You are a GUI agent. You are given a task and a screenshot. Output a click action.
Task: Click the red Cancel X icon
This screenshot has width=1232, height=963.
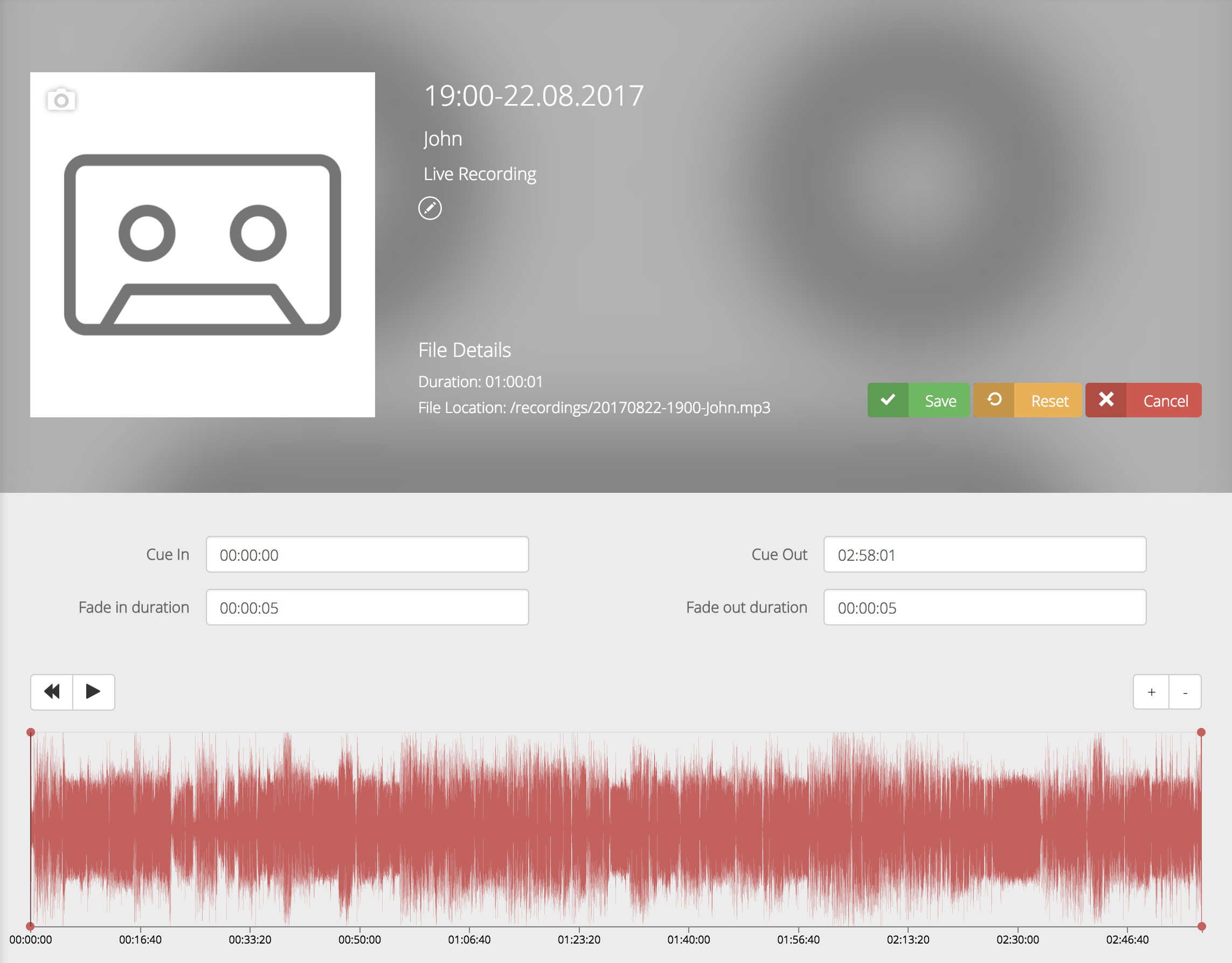[x=1107, y=399]
